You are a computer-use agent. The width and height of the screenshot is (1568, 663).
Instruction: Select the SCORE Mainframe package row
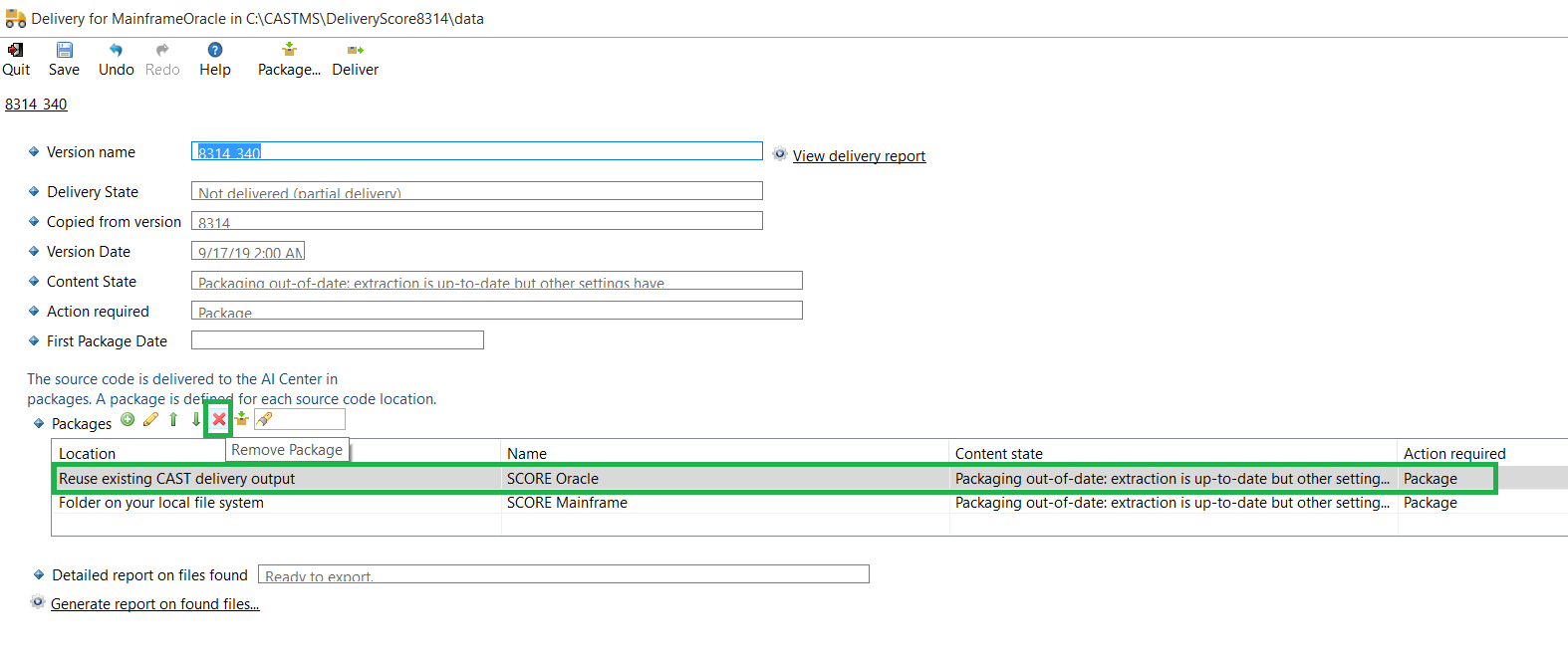[x=567, y=503]
